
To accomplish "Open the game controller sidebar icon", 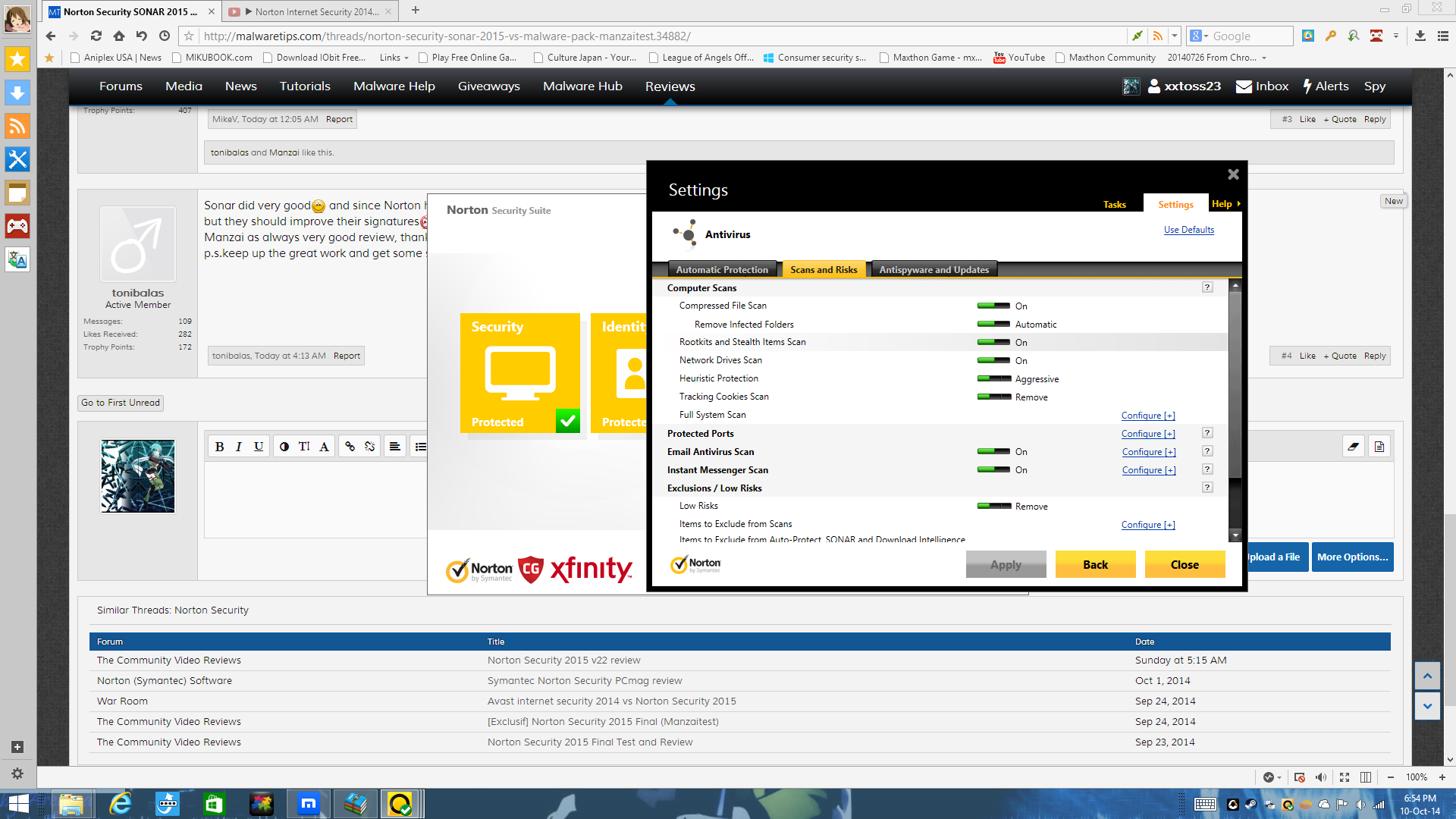I will tap(17, 226).
